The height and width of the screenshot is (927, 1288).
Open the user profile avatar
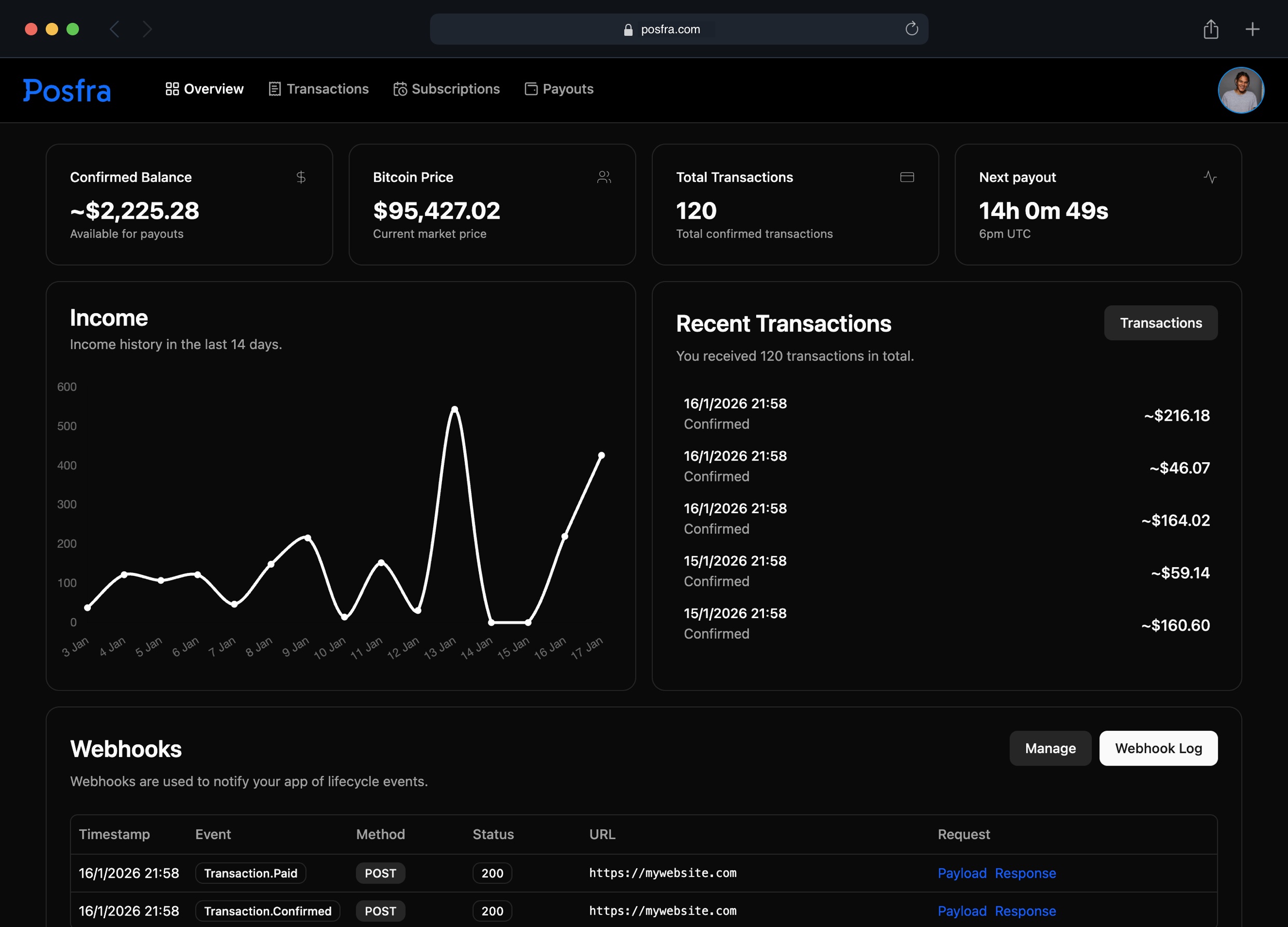[x=1240, y=90]
